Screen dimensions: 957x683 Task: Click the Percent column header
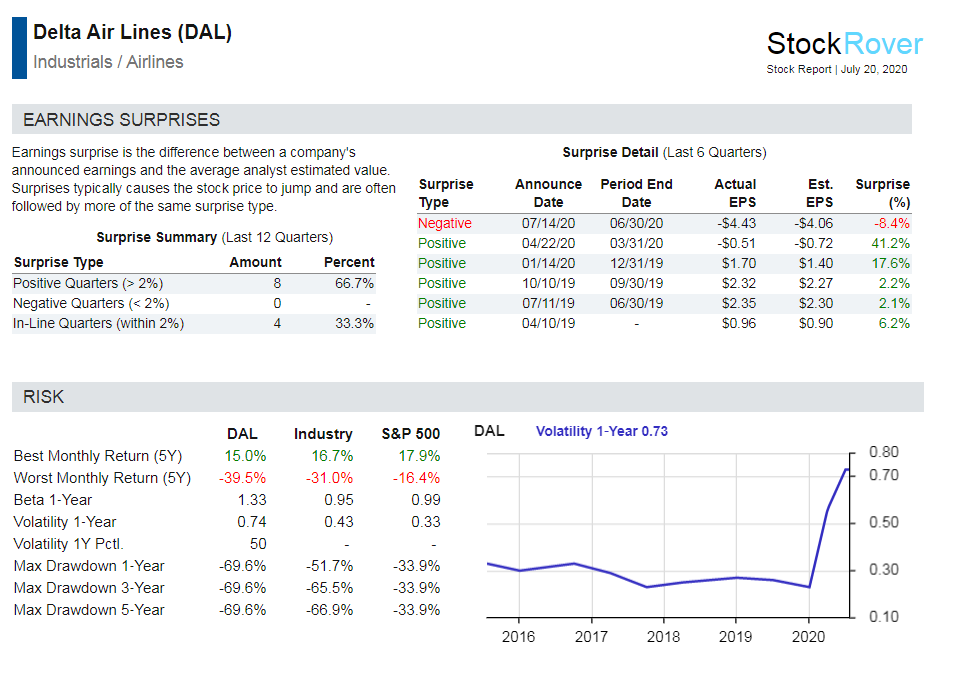tap(349, 262)
